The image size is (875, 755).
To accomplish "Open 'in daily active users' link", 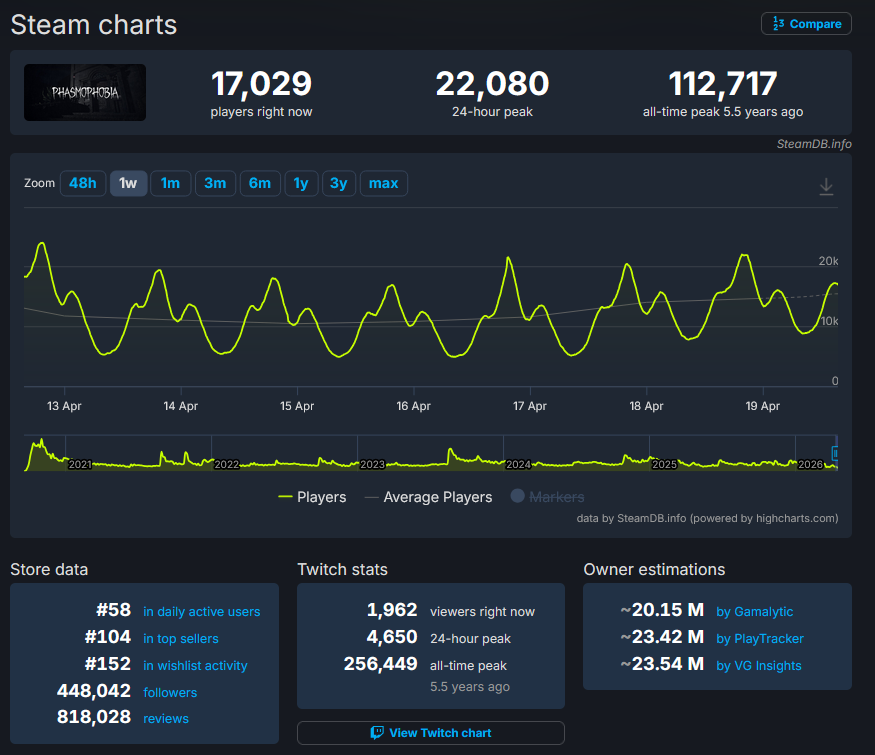I will (201, 612).
